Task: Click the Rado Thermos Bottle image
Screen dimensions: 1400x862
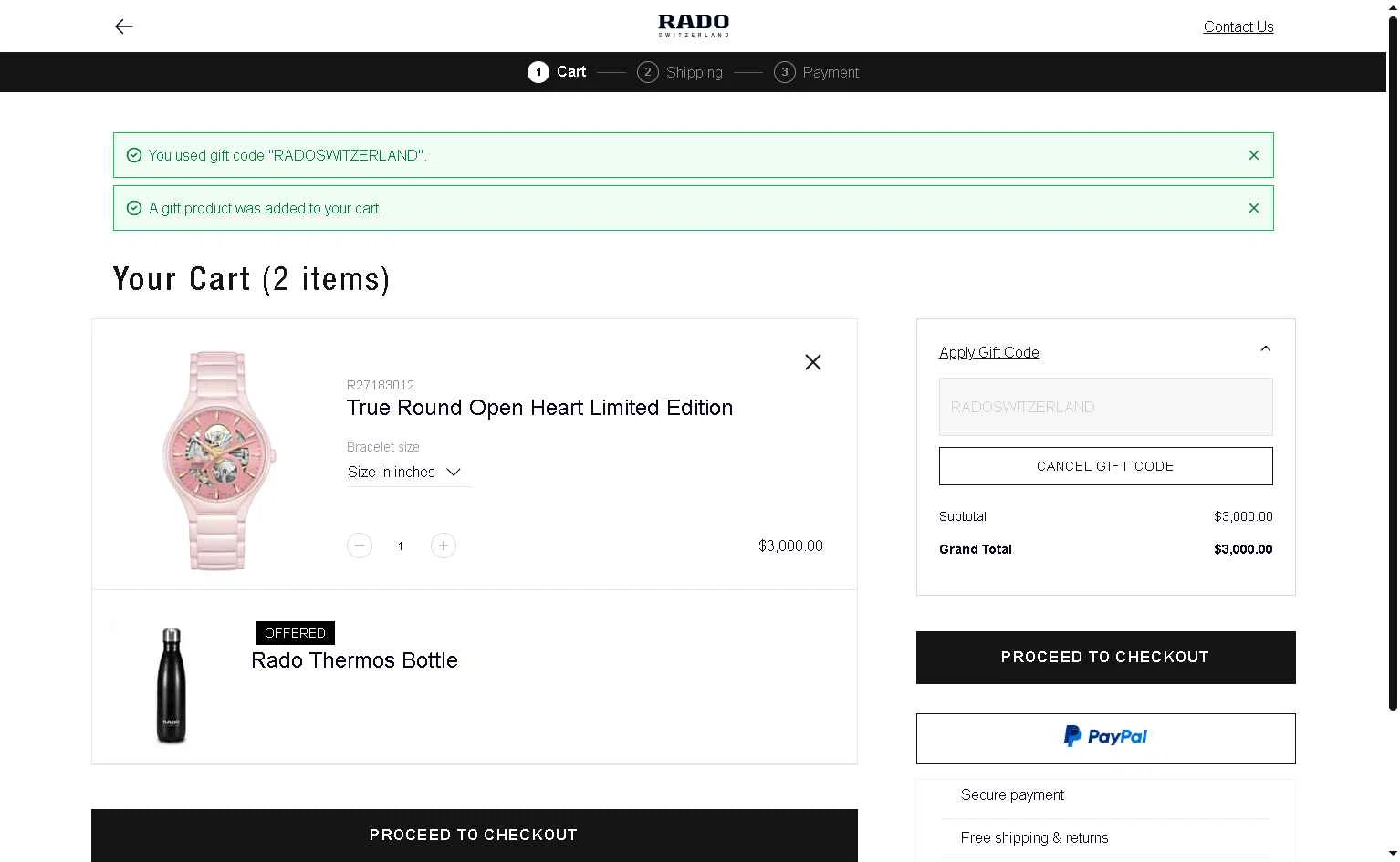Action: click(x=172, y=685)
